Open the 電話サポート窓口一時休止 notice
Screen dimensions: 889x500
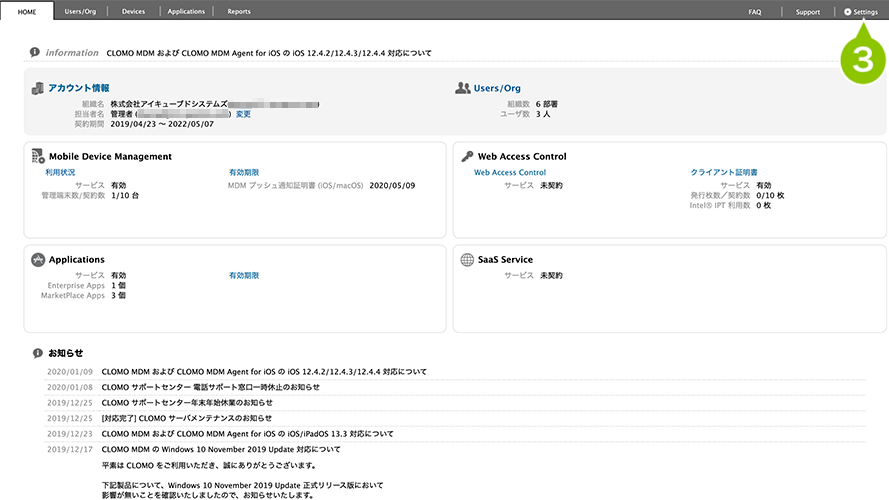click(x=210, y=387)
